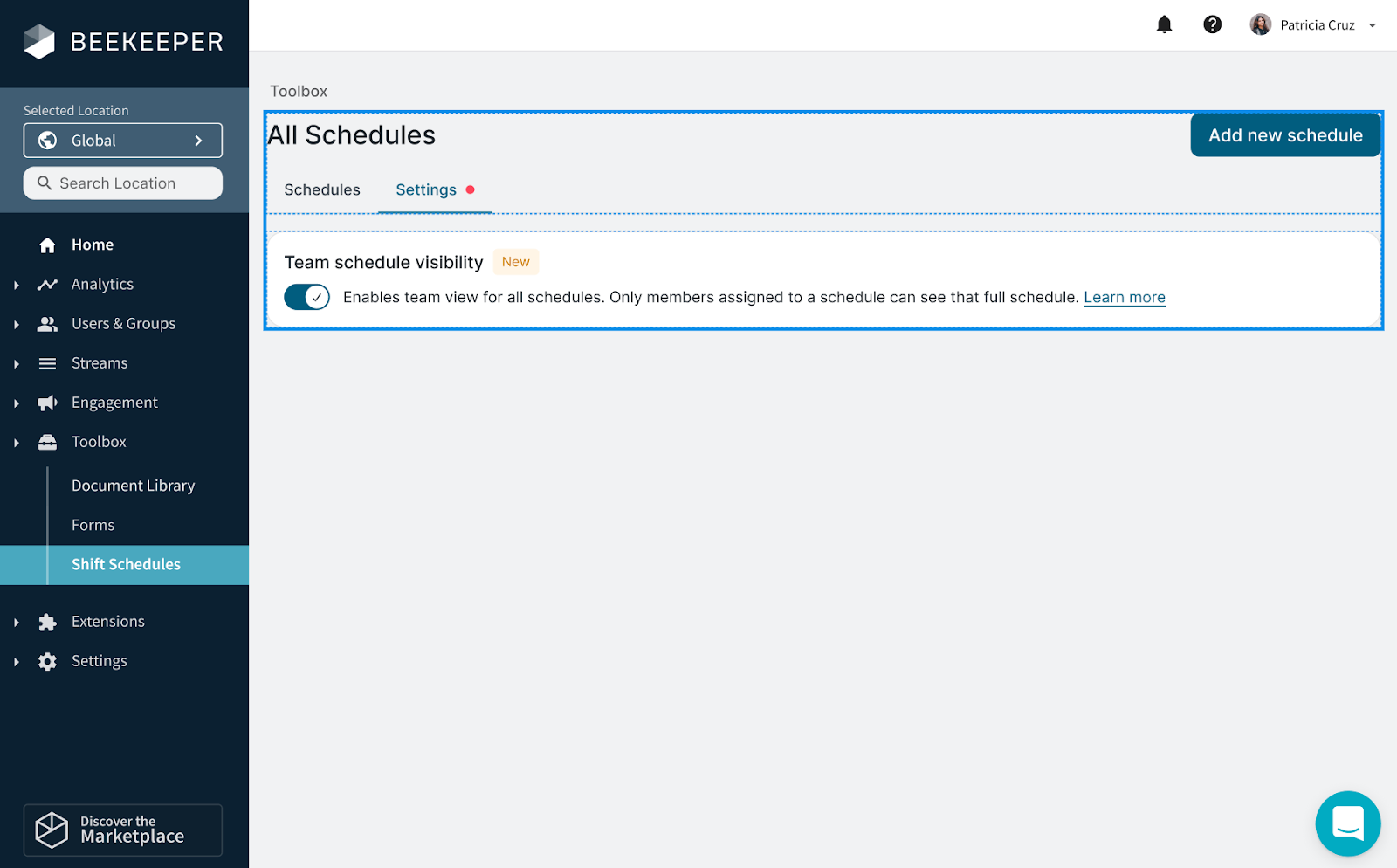Open Document Library in the sidebar
1397x868 pixels.
click(x=133, y=486)
